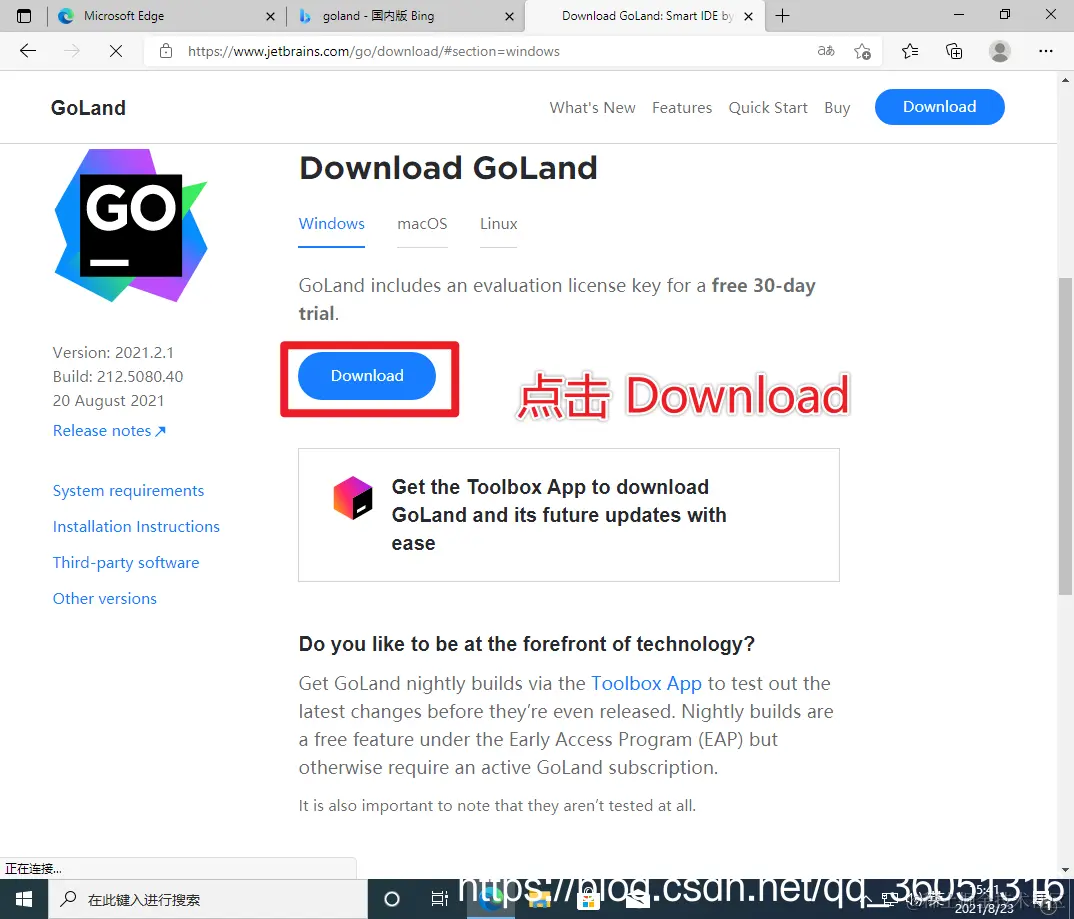
Task: Click the header Download button
Action: [939, 107]
